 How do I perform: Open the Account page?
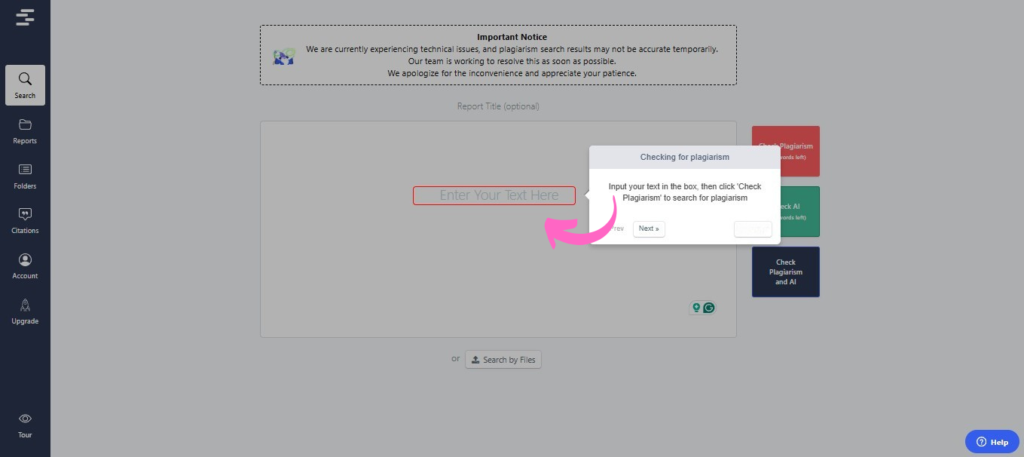(x=25, y=266)
